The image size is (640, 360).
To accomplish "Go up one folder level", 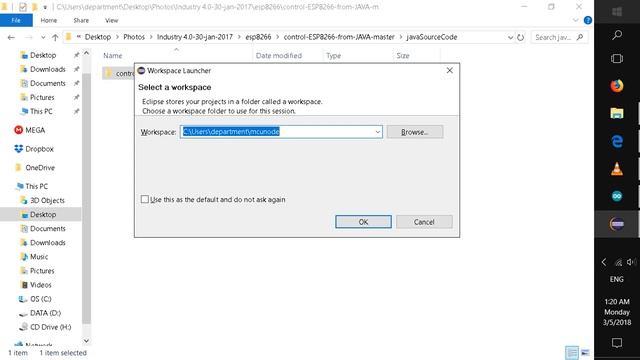I will [x=55, y=37].
